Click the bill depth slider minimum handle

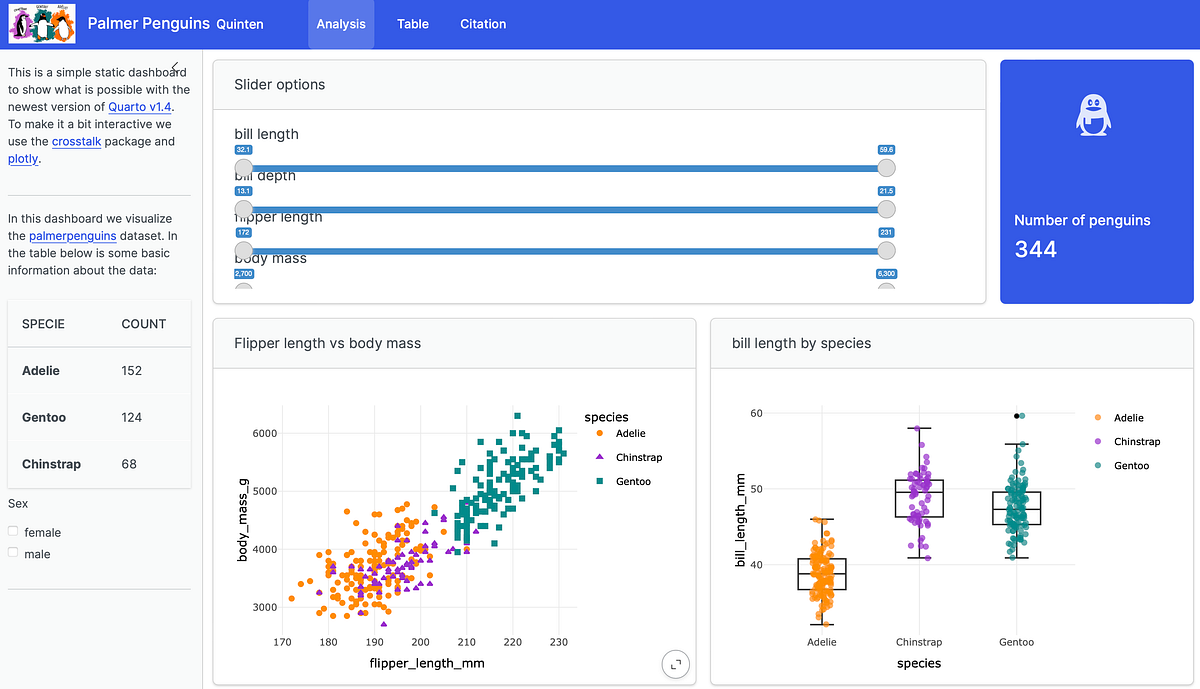(243, 210)
